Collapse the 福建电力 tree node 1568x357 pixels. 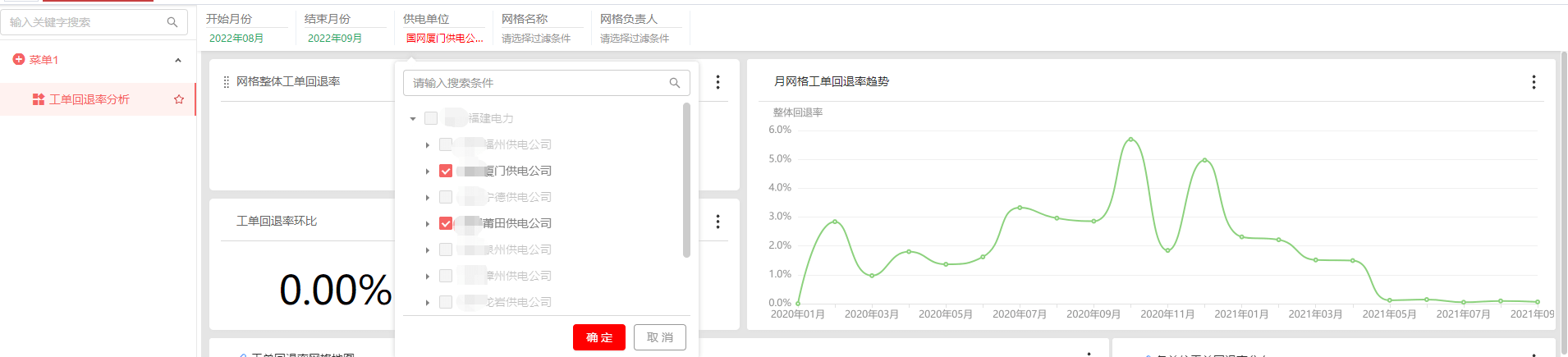(x=413, y=119)
